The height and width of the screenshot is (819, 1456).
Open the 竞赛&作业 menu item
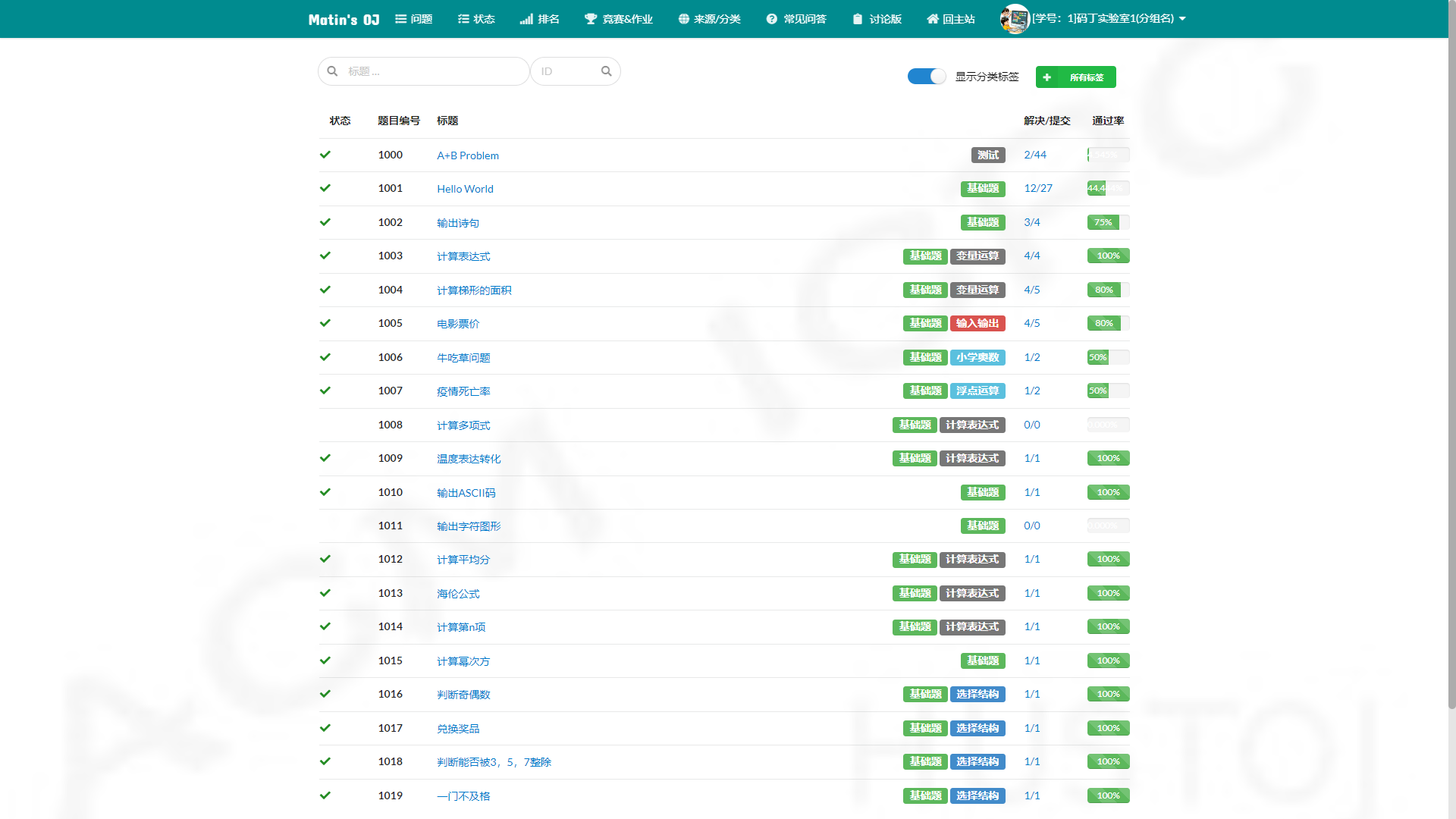[619, 19]
